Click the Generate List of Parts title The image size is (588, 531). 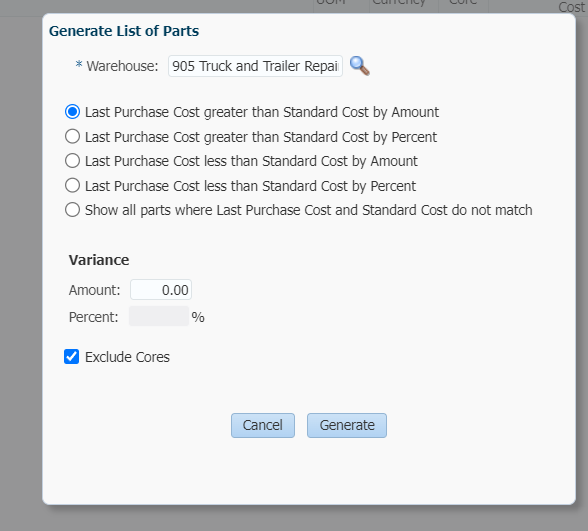click(124, 31)
